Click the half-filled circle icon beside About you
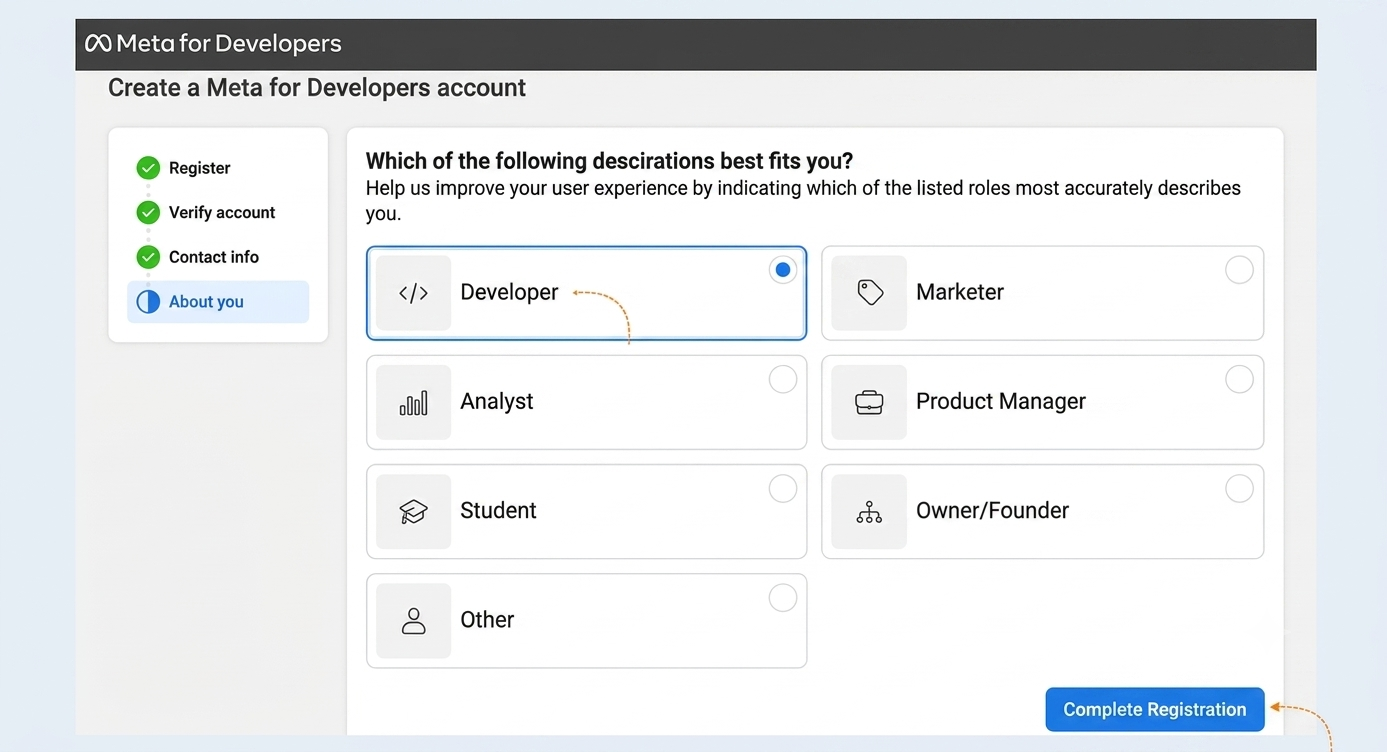Image resolution: width=1387 pixels, height=752 pixels. pos(148,302)
